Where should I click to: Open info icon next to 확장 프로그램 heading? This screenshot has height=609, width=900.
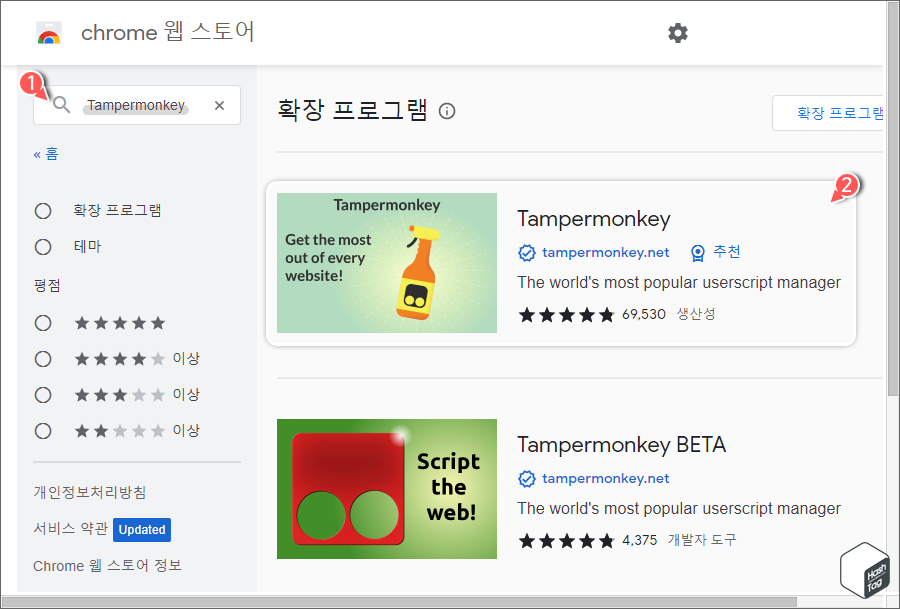coord(446,112)
